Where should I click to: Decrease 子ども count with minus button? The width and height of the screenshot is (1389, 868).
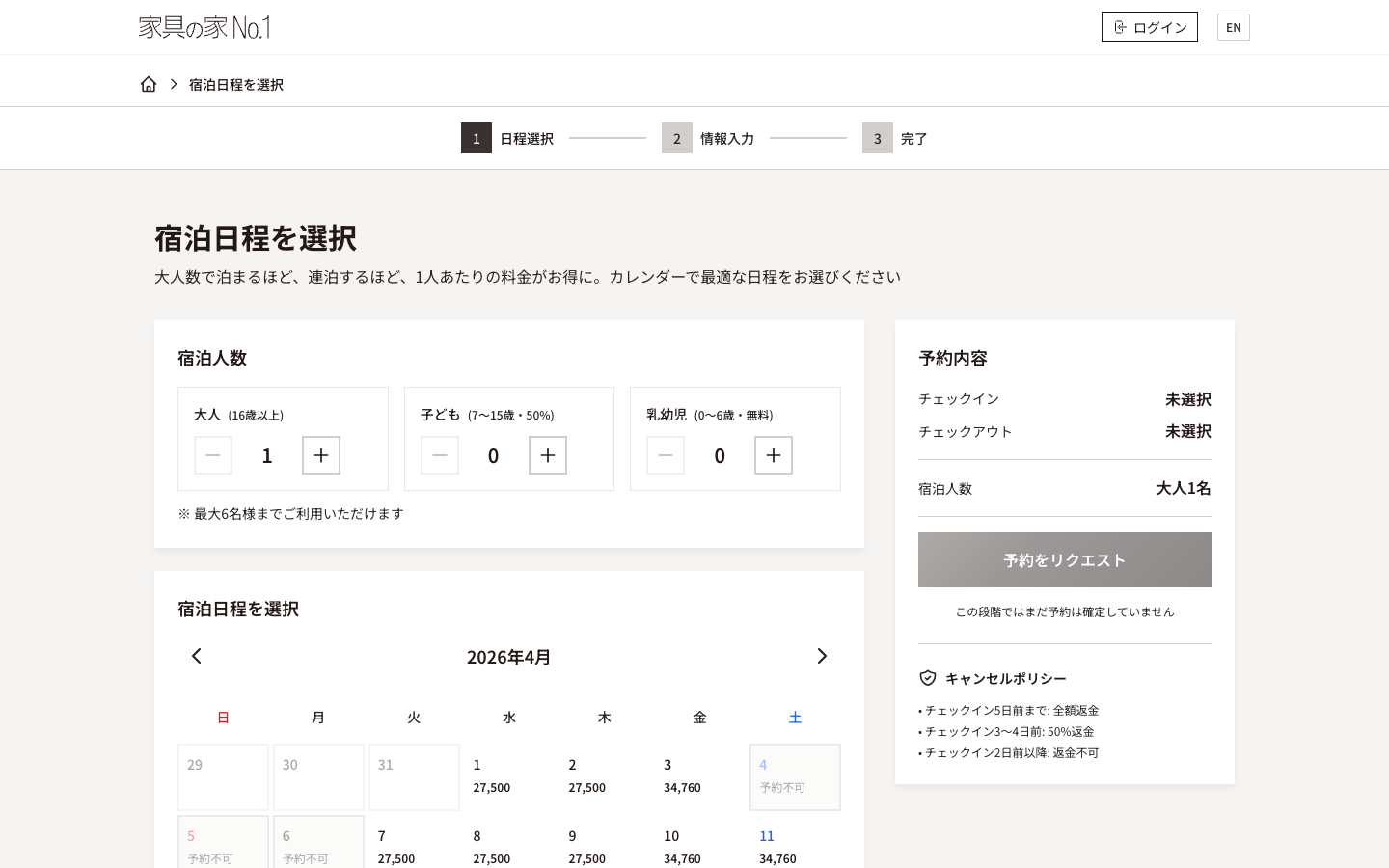440,455
